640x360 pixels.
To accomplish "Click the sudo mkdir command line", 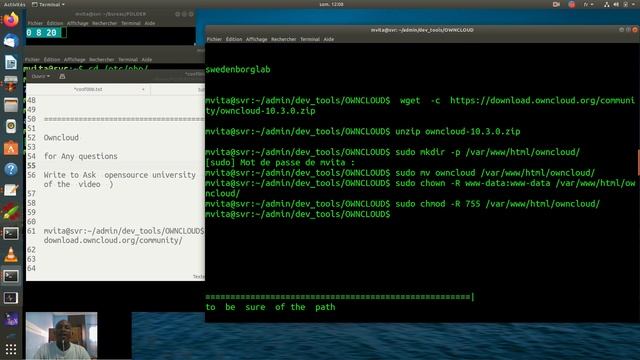I will [392, 152].
